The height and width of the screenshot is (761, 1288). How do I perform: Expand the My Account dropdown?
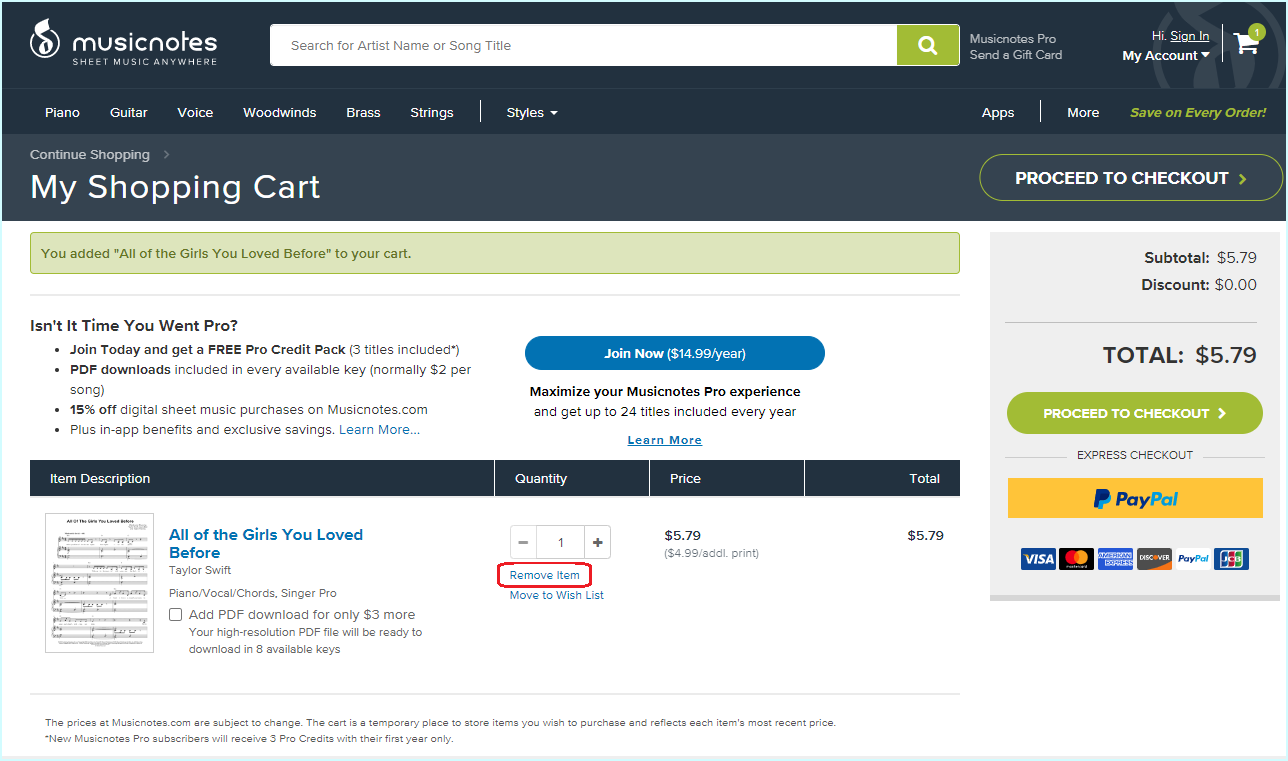tap(1166, 56)
